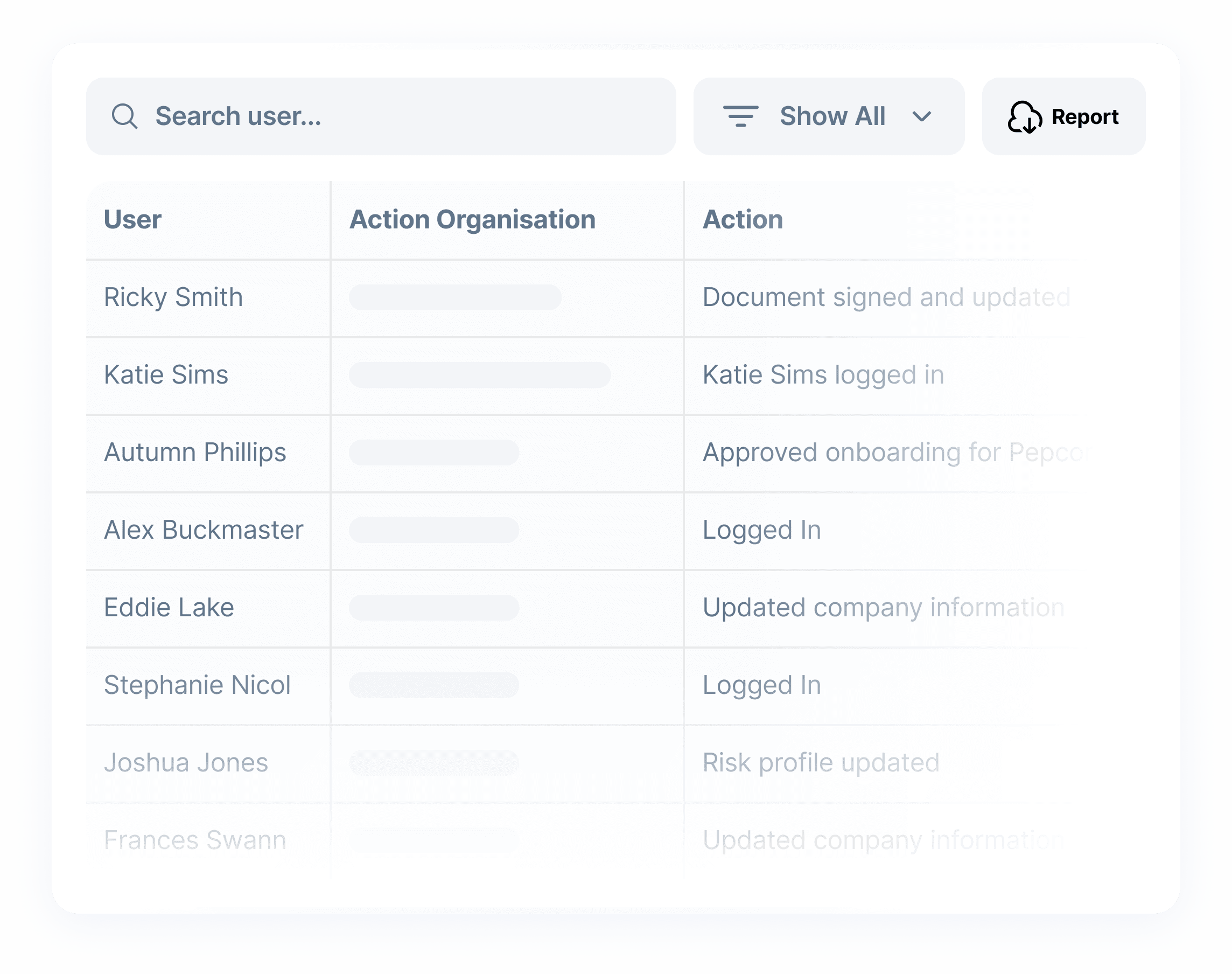Open the Risk profile updated action
The image size is (1232, 974).
[x=821, y=762]
